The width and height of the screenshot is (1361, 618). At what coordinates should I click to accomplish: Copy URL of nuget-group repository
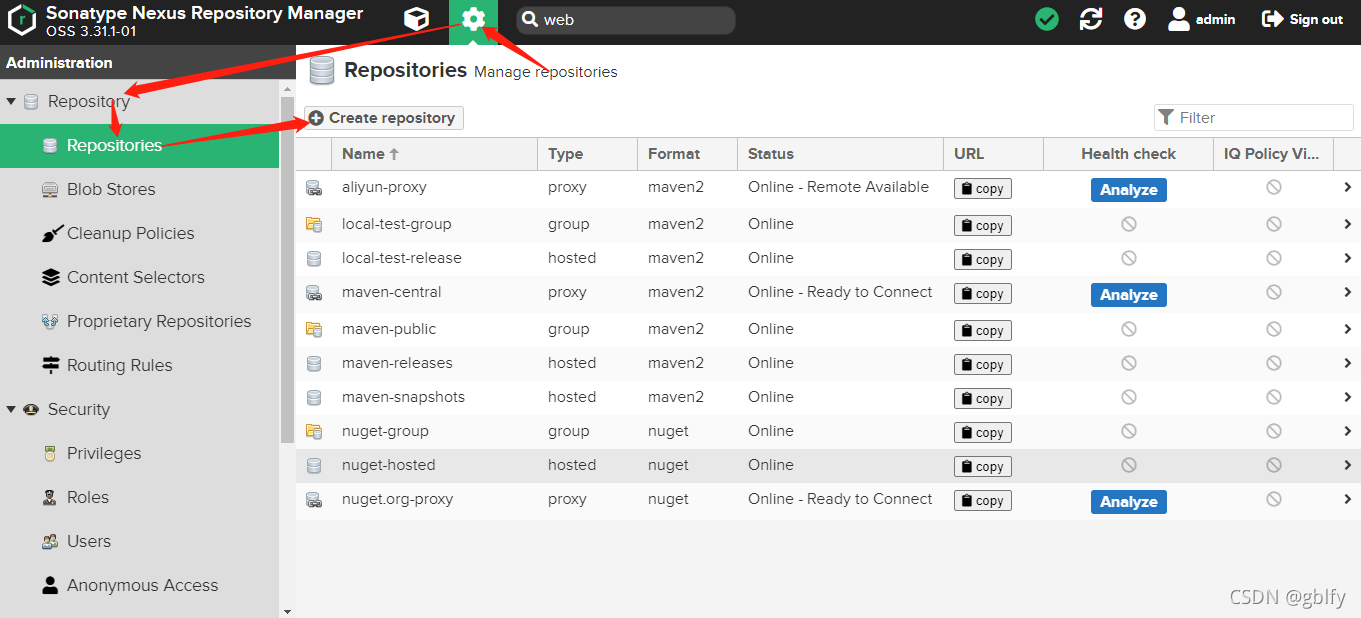tap(982, 433)
